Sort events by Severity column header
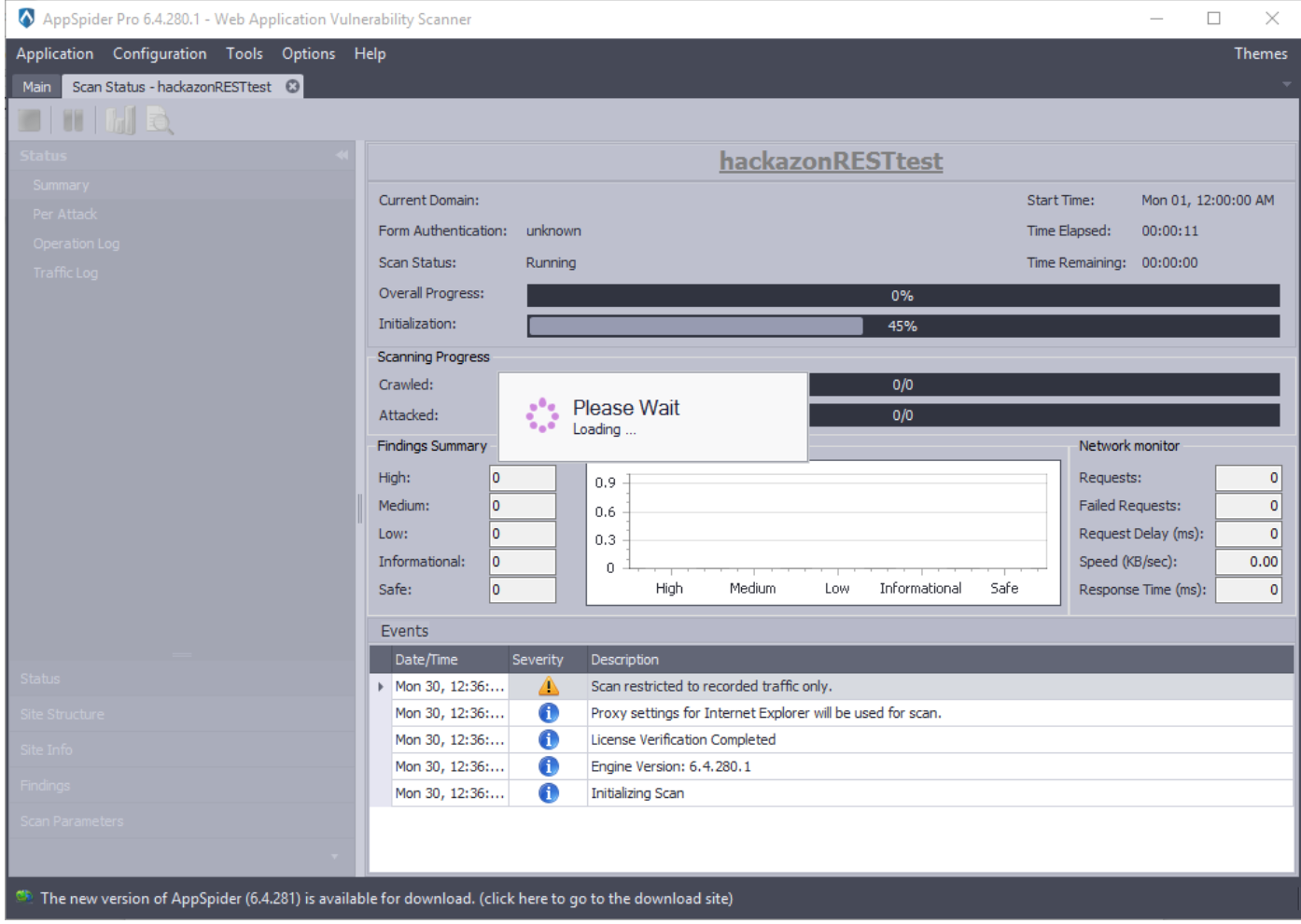The width and height of the screenshot is (1301, 924). [x=548, y=661]
